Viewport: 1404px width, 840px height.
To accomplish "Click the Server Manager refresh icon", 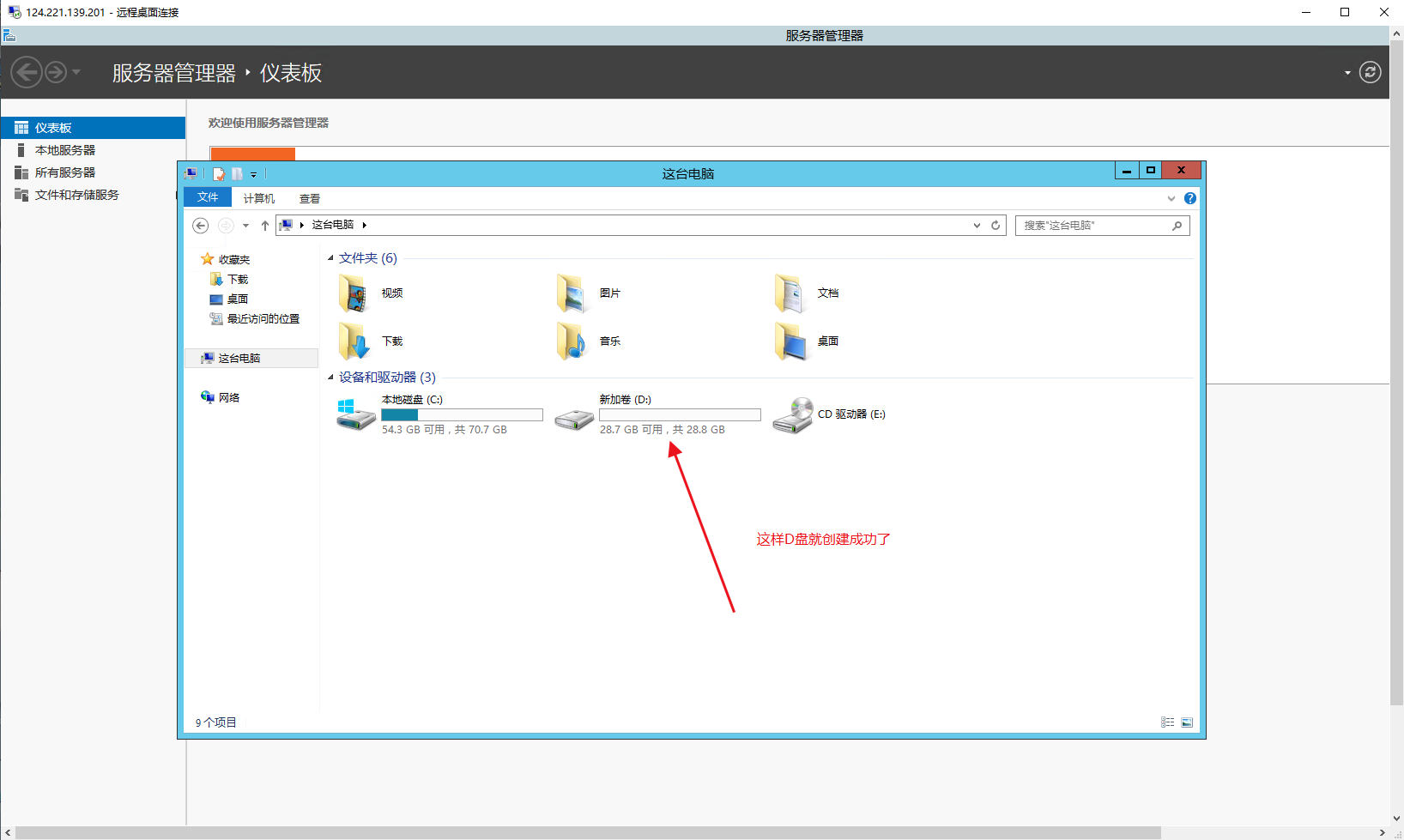I will pyautogui.click(x=1370, y=73).
